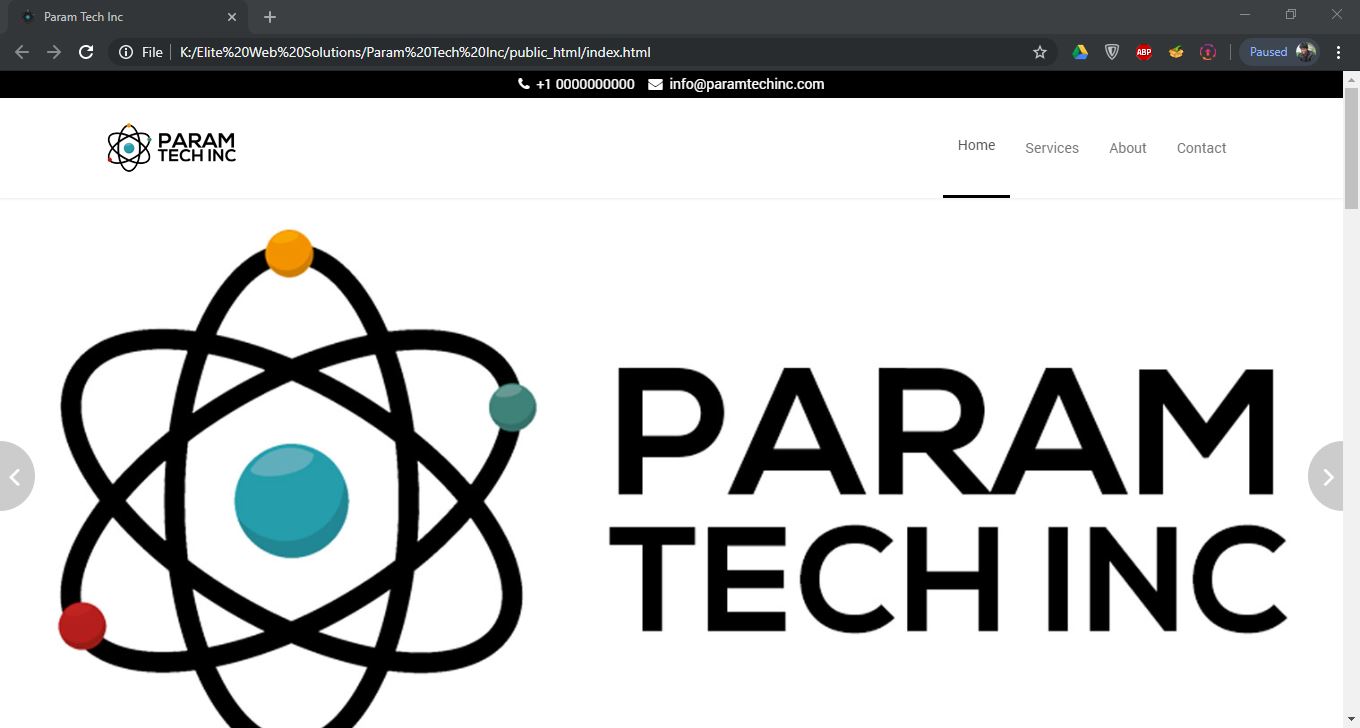Viewport: 1360px width, 728px height.
Task: Click the orange bowl extension icon
Action: click(1176, 52)
